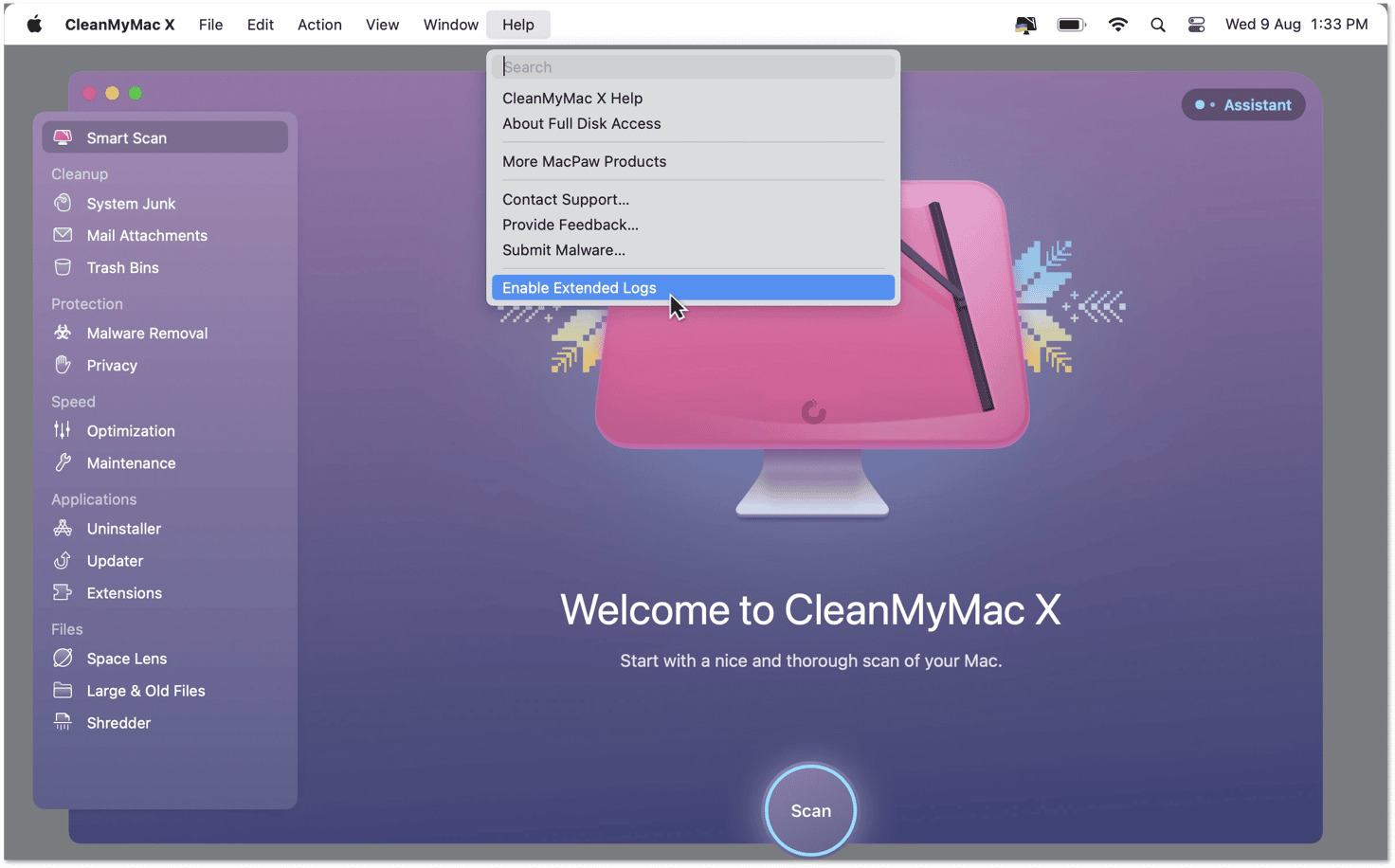Go to Privacy module

165,365
